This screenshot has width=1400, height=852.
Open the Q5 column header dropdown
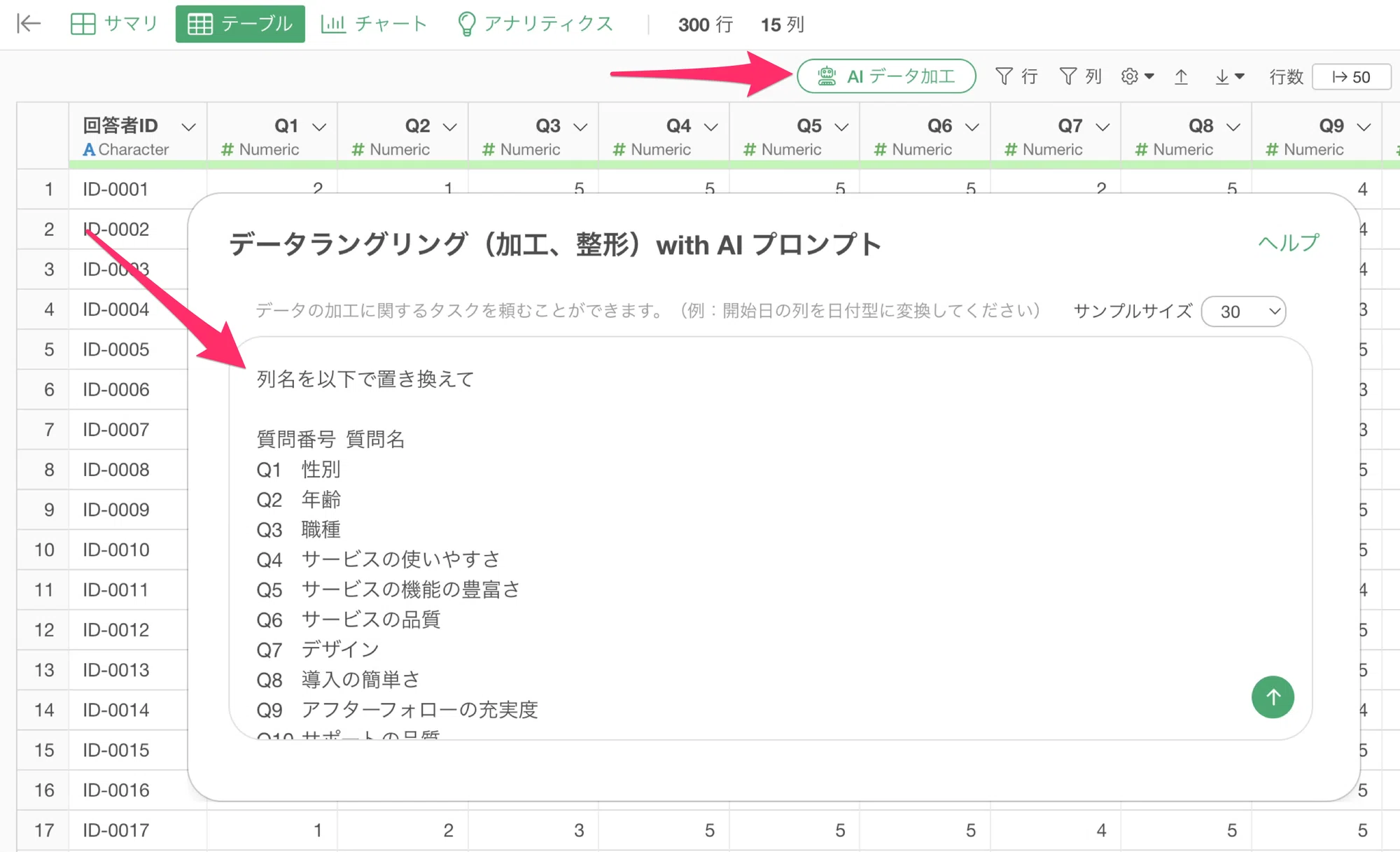841,127
